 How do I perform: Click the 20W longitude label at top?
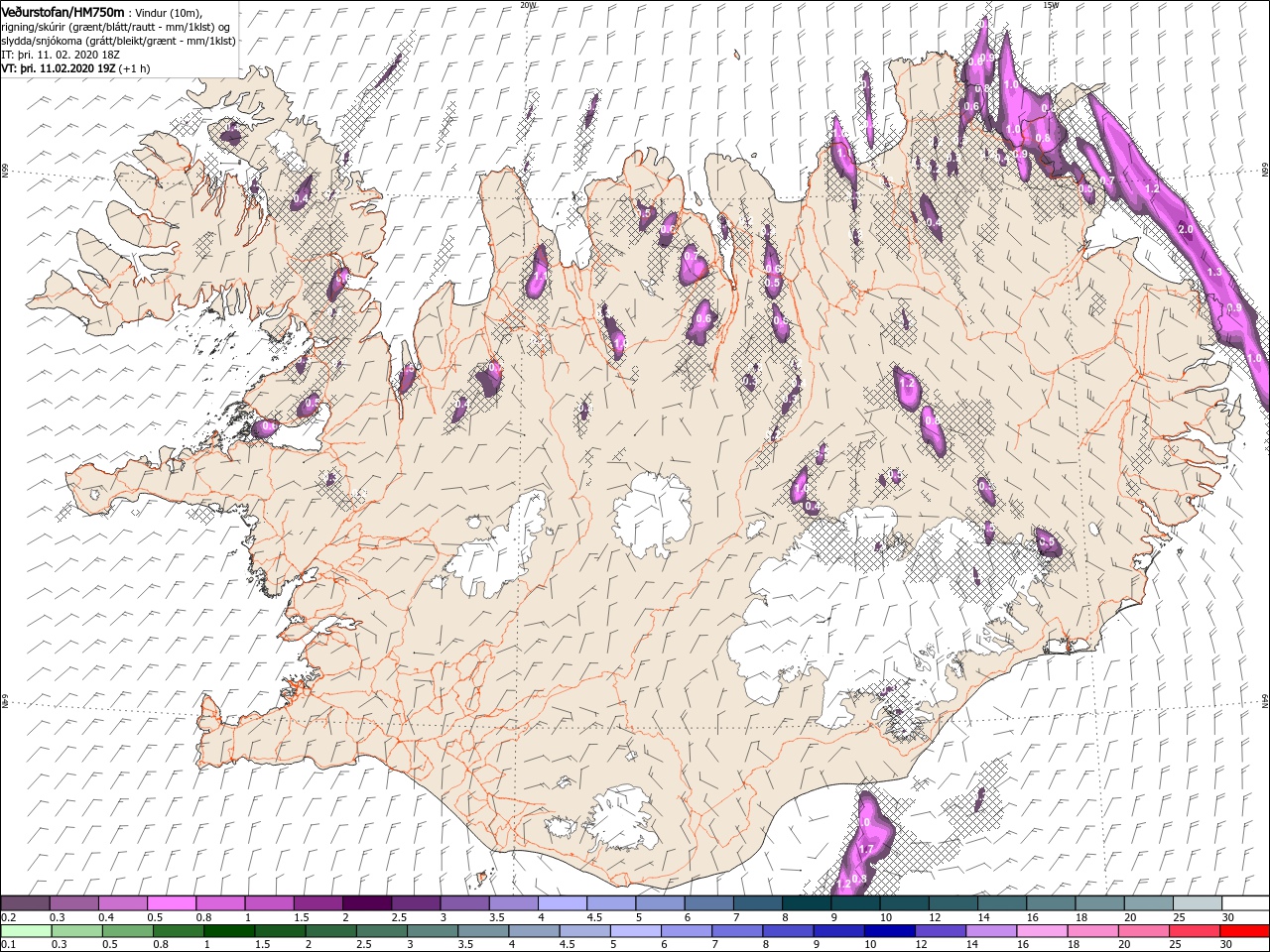pos(528,5)
